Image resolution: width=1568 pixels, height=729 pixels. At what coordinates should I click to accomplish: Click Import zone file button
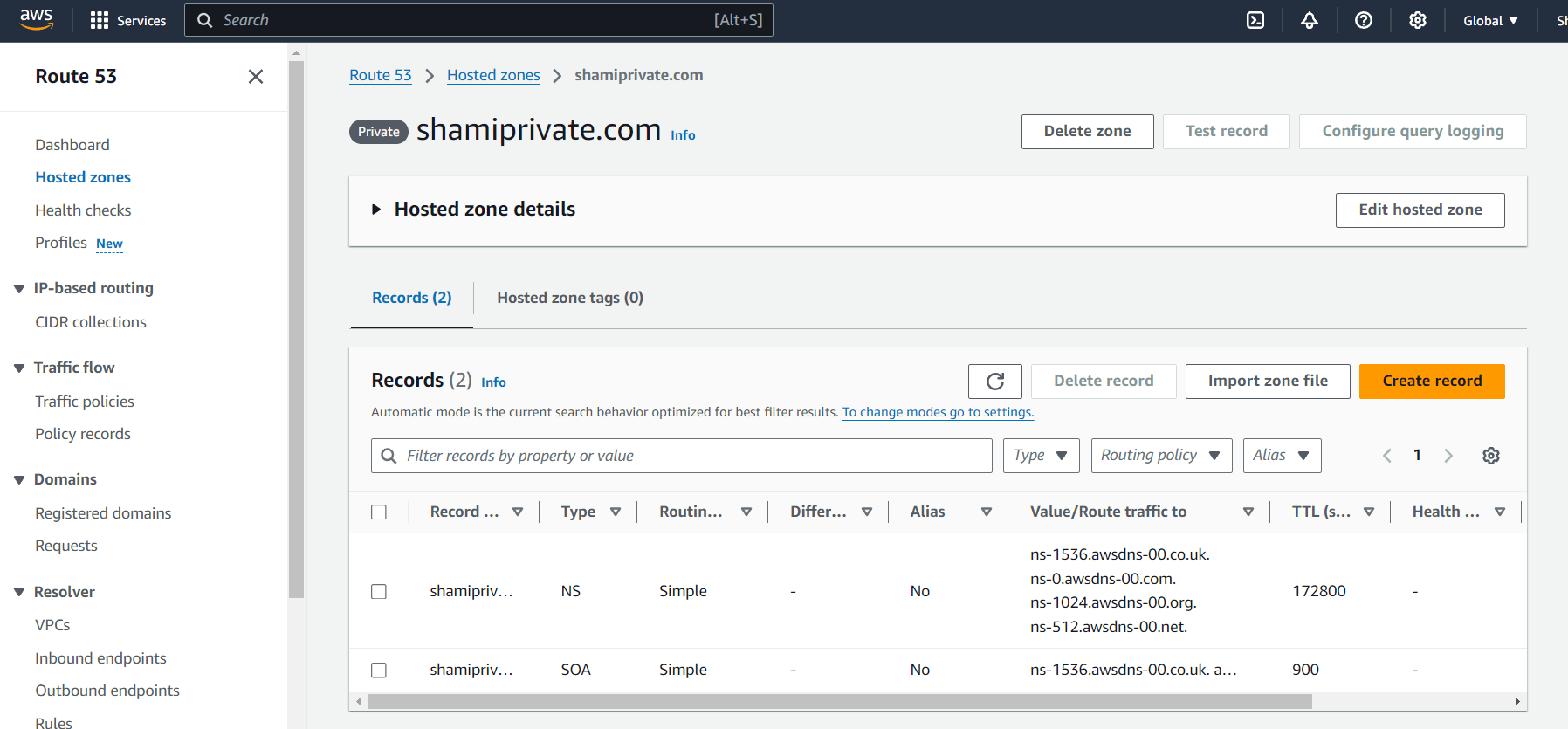1268,382
